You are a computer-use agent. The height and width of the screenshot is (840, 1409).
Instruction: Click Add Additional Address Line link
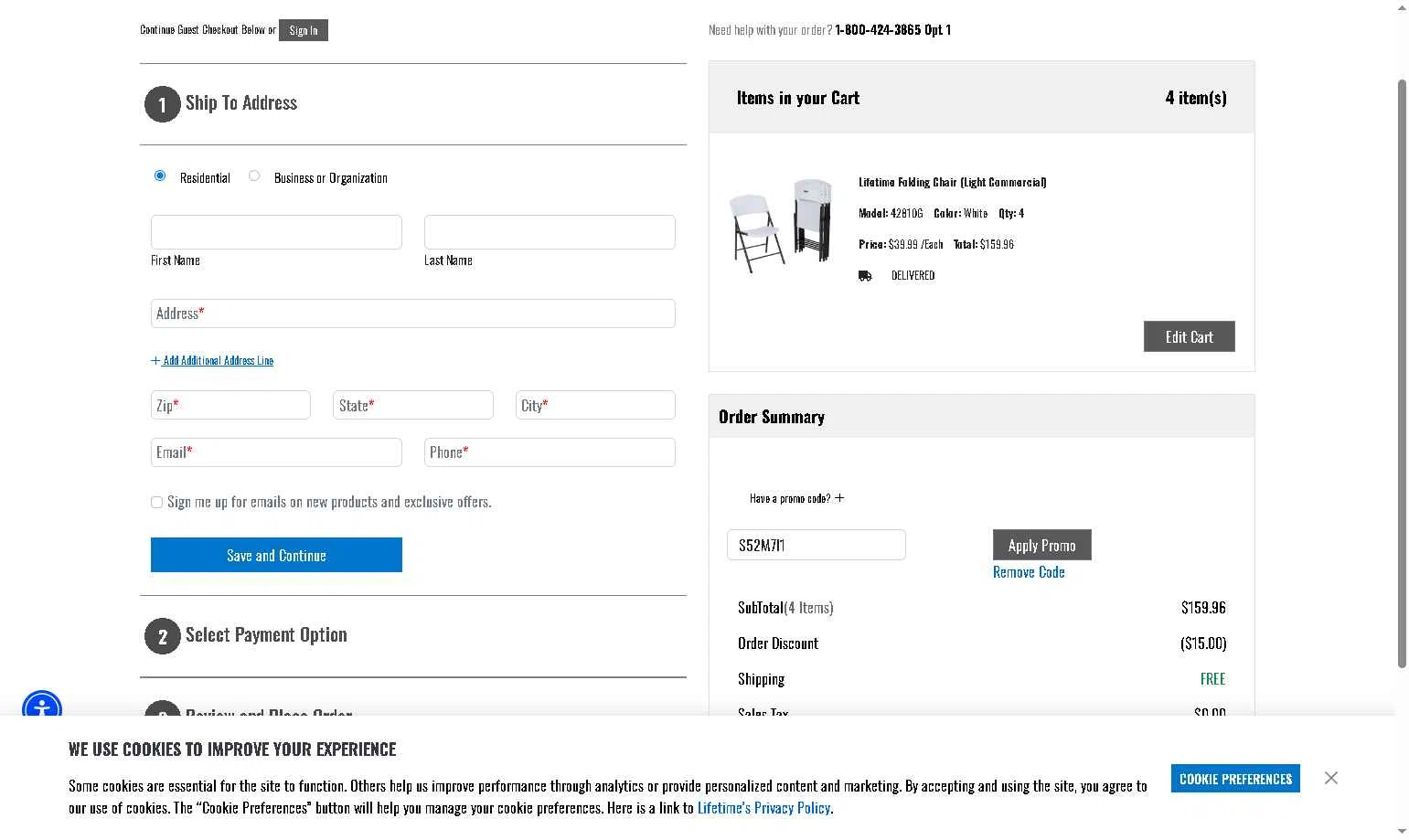tap(212, 360)
